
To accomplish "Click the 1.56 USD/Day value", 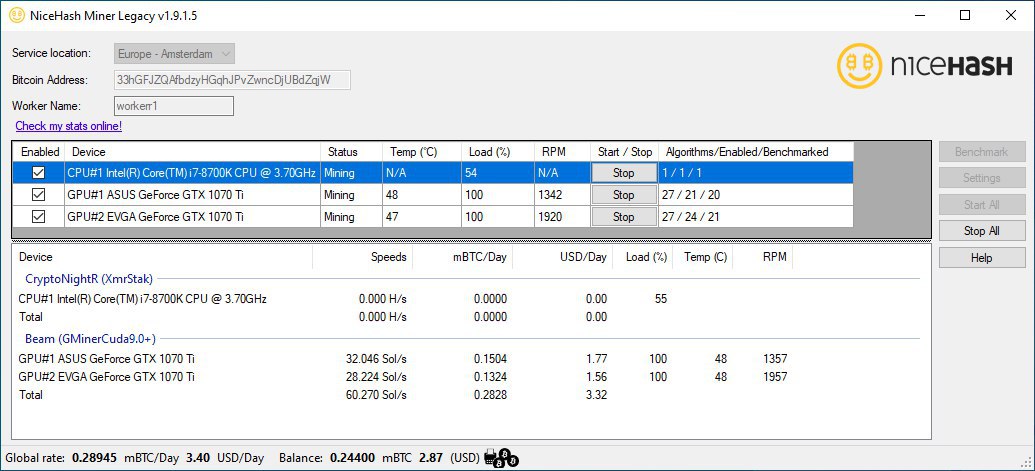I will (596, 377).
